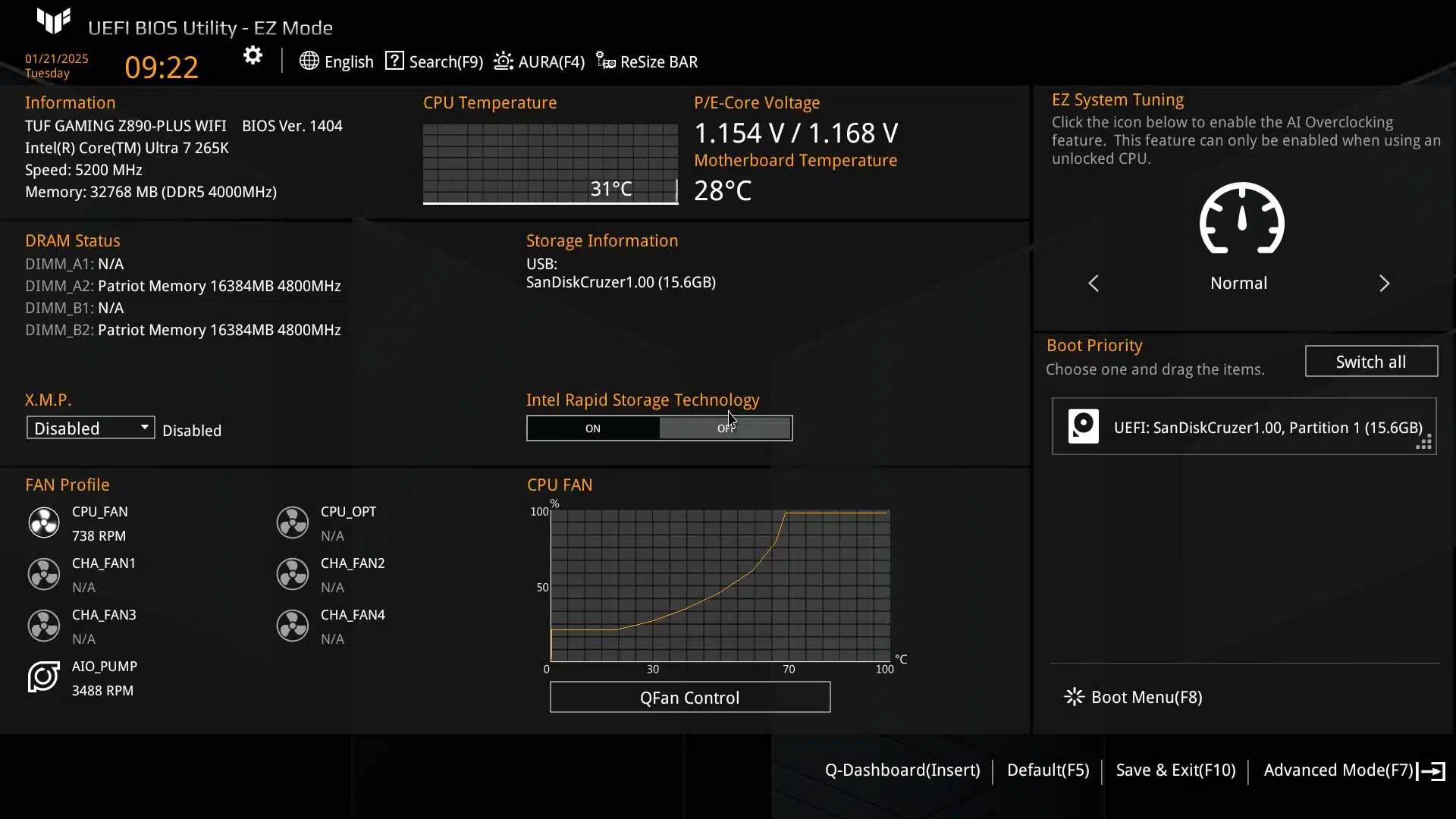Viewport: 1456px width, 819px height.
Task: Click the 3488 RPM AIO_PUMP reading
Action: pos(102,691)
